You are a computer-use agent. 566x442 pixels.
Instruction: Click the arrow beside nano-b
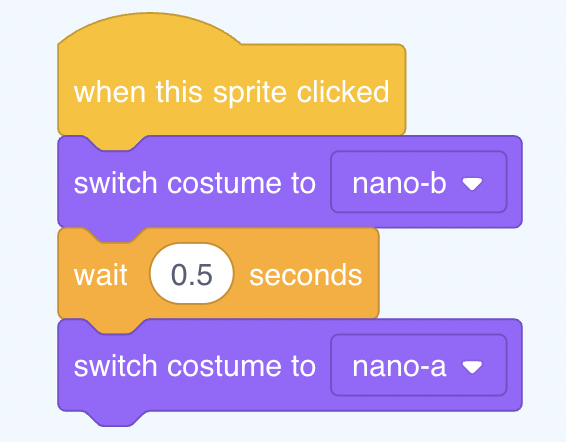click(472, 184)
